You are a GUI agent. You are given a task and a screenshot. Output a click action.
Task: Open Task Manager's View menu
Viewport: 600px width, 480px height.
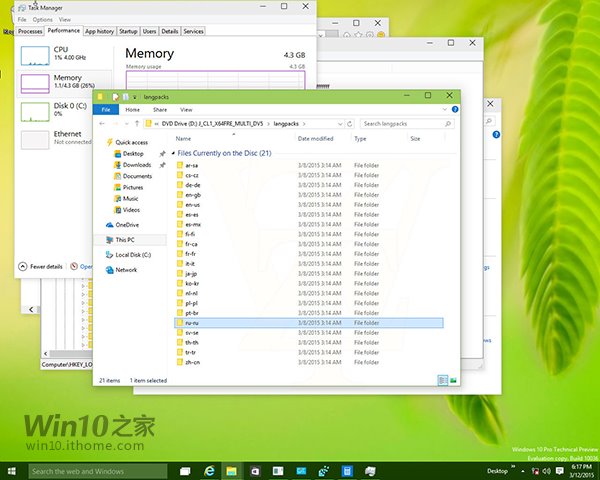65,20
